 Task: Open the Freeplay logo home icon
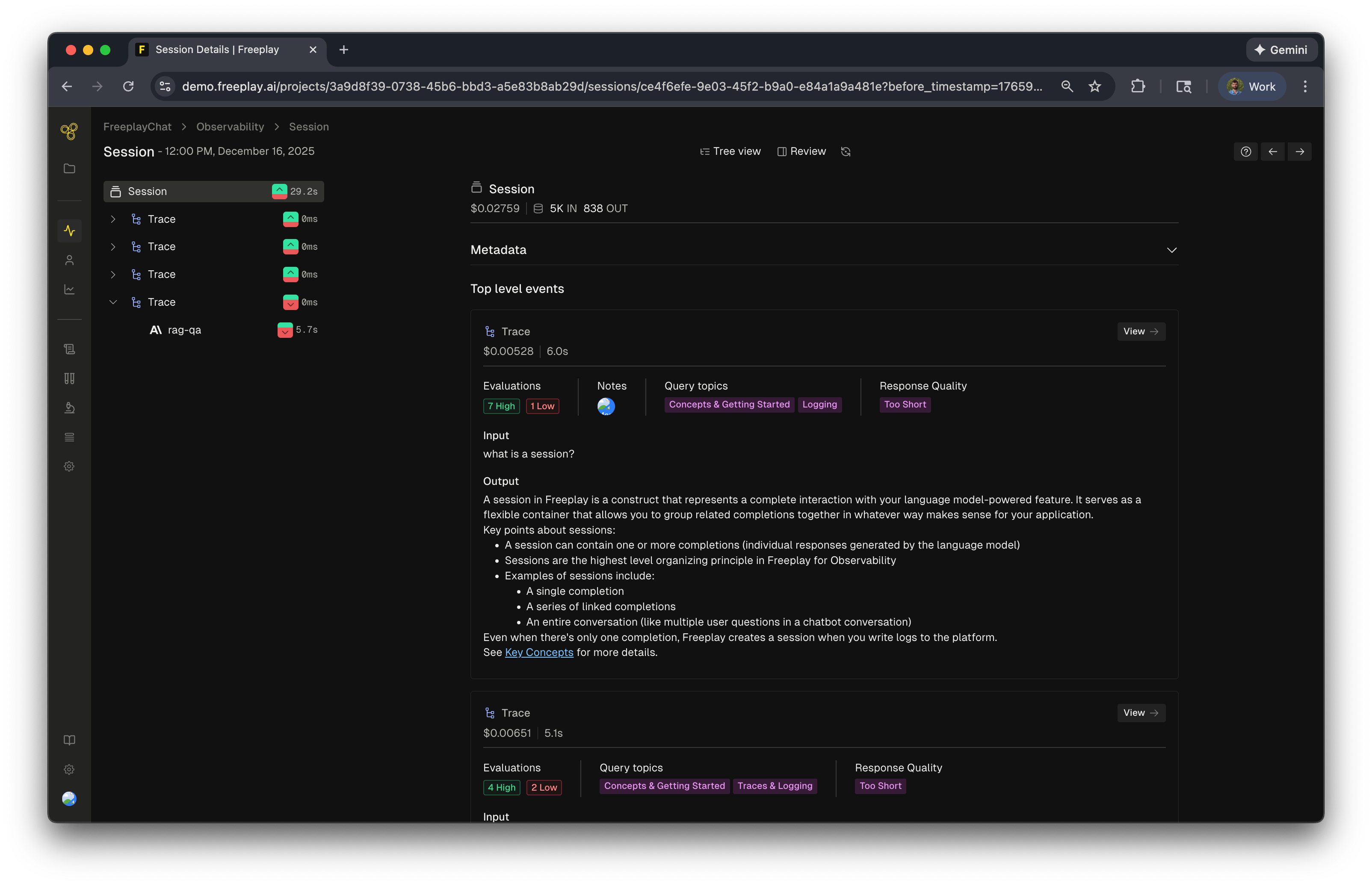click(69, 131)
